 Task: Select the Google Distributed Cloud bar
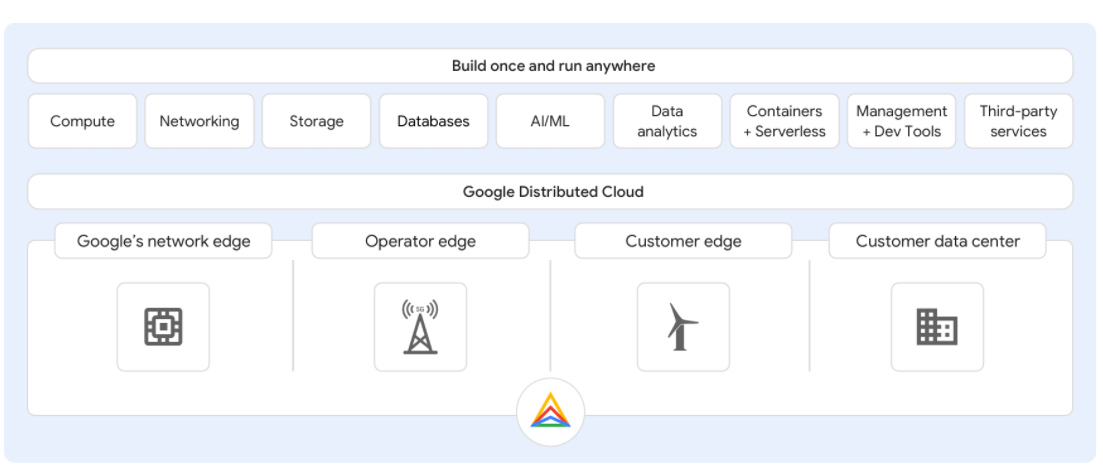pos(550,191)
